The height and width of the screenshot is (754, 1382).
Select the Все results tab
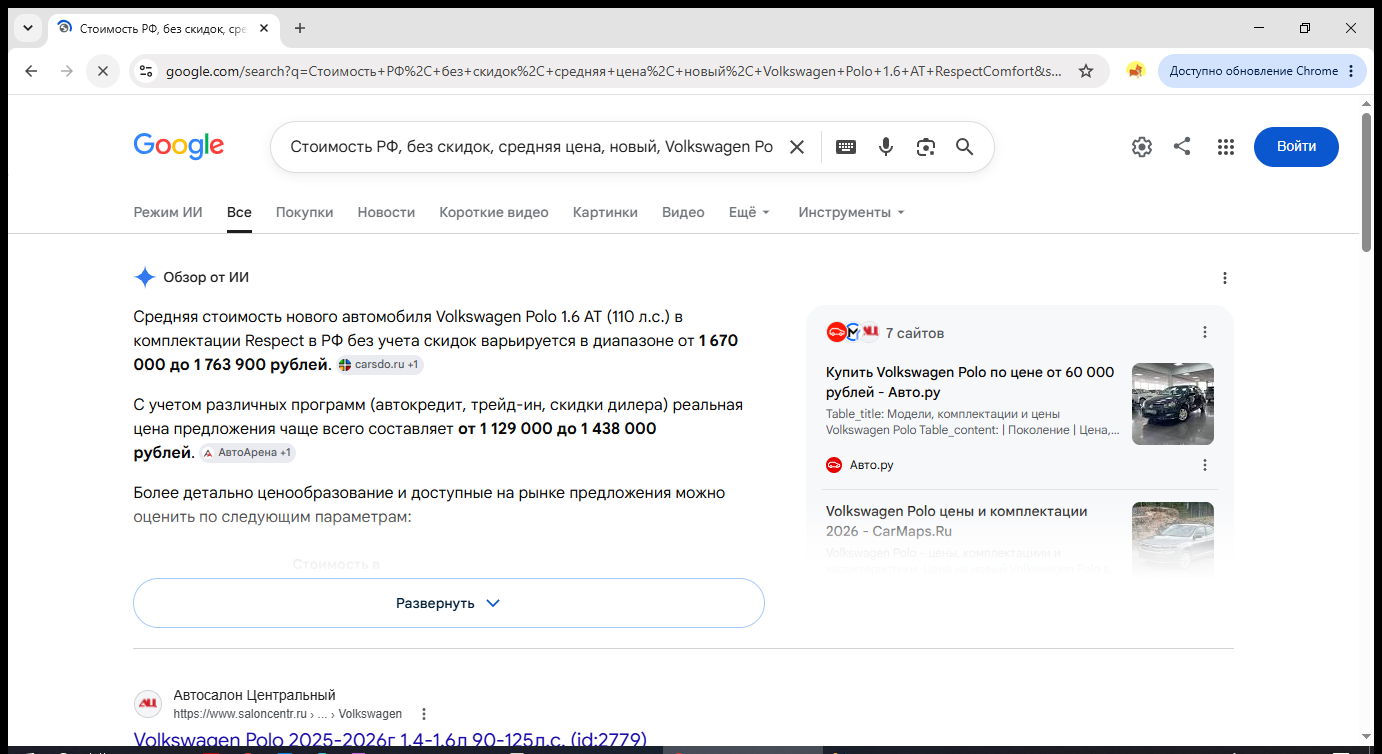tap(239, 212)
